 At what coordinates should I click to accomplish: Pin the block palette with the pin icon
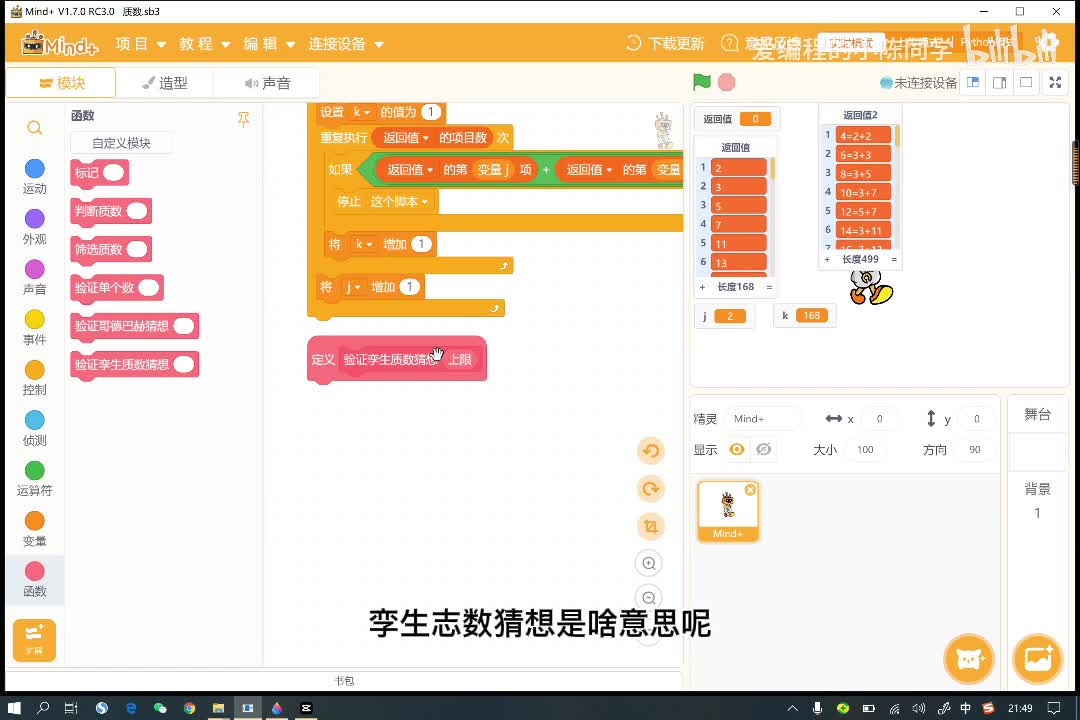[243, 119]
